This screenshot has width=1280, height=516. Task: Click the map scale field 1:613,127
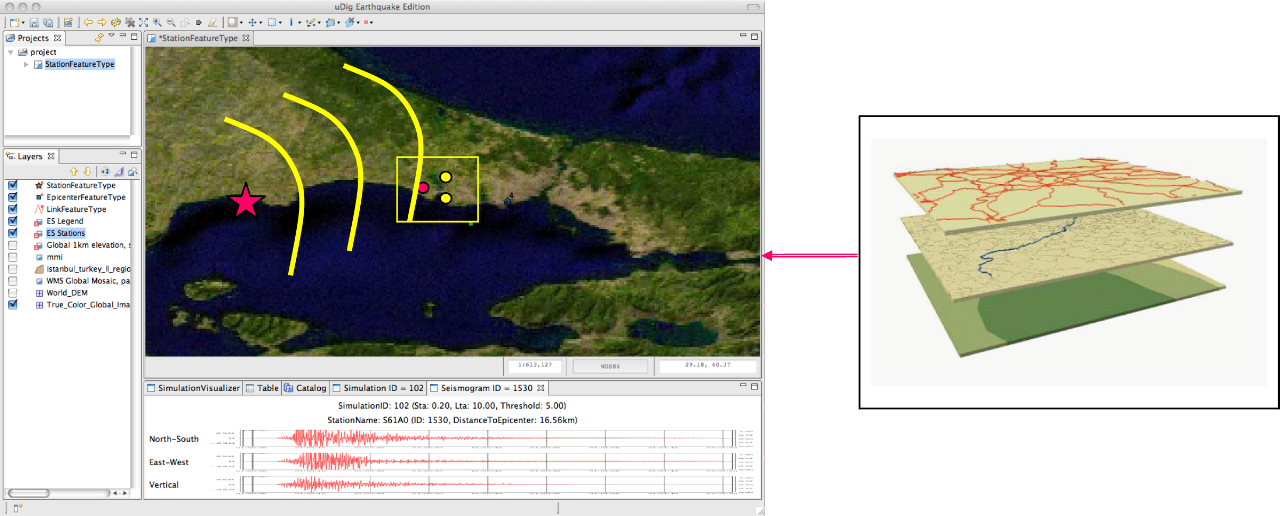point(536,366)
